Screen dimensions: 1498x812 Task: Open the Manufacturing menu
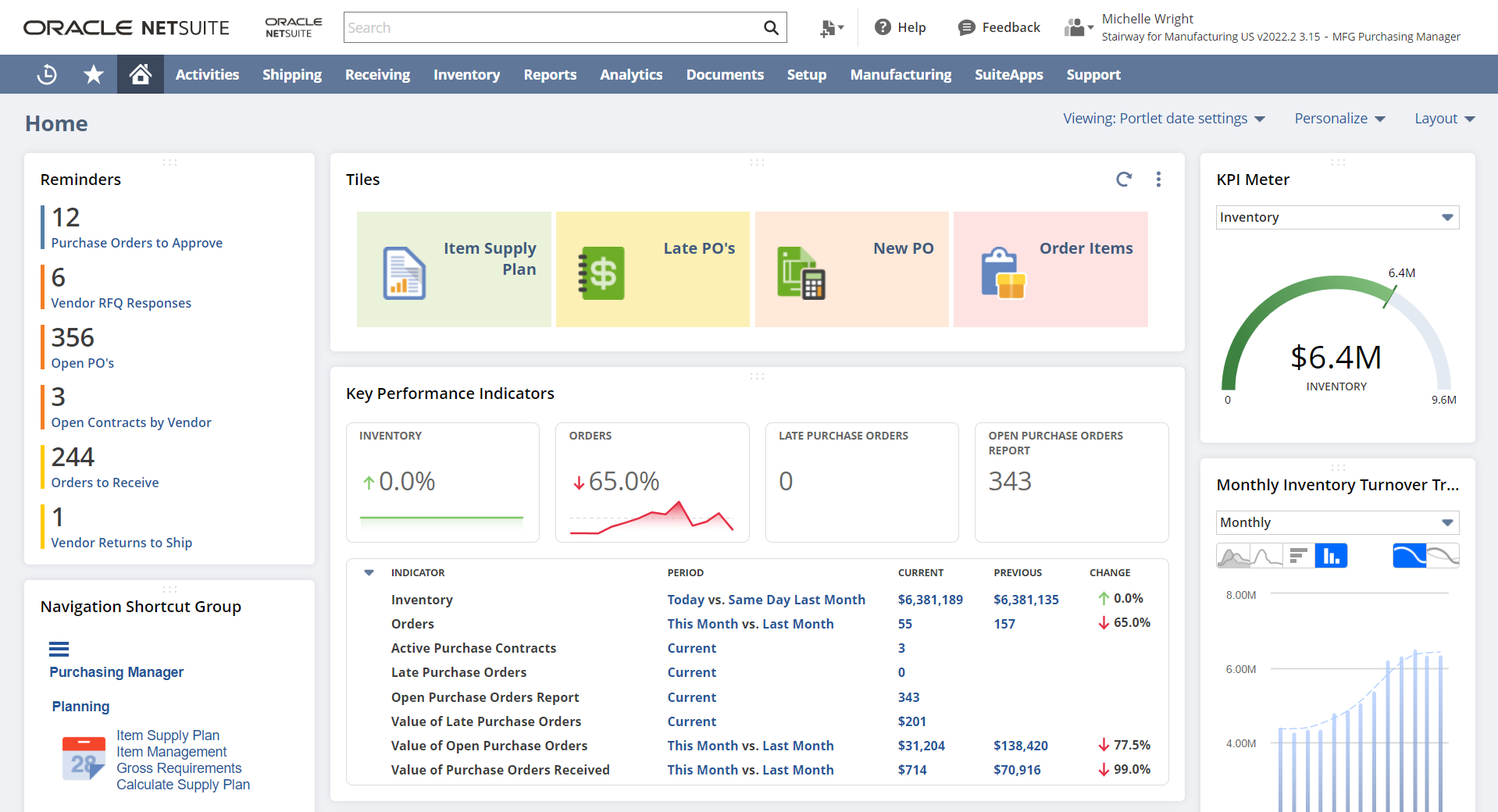point(901,74)
